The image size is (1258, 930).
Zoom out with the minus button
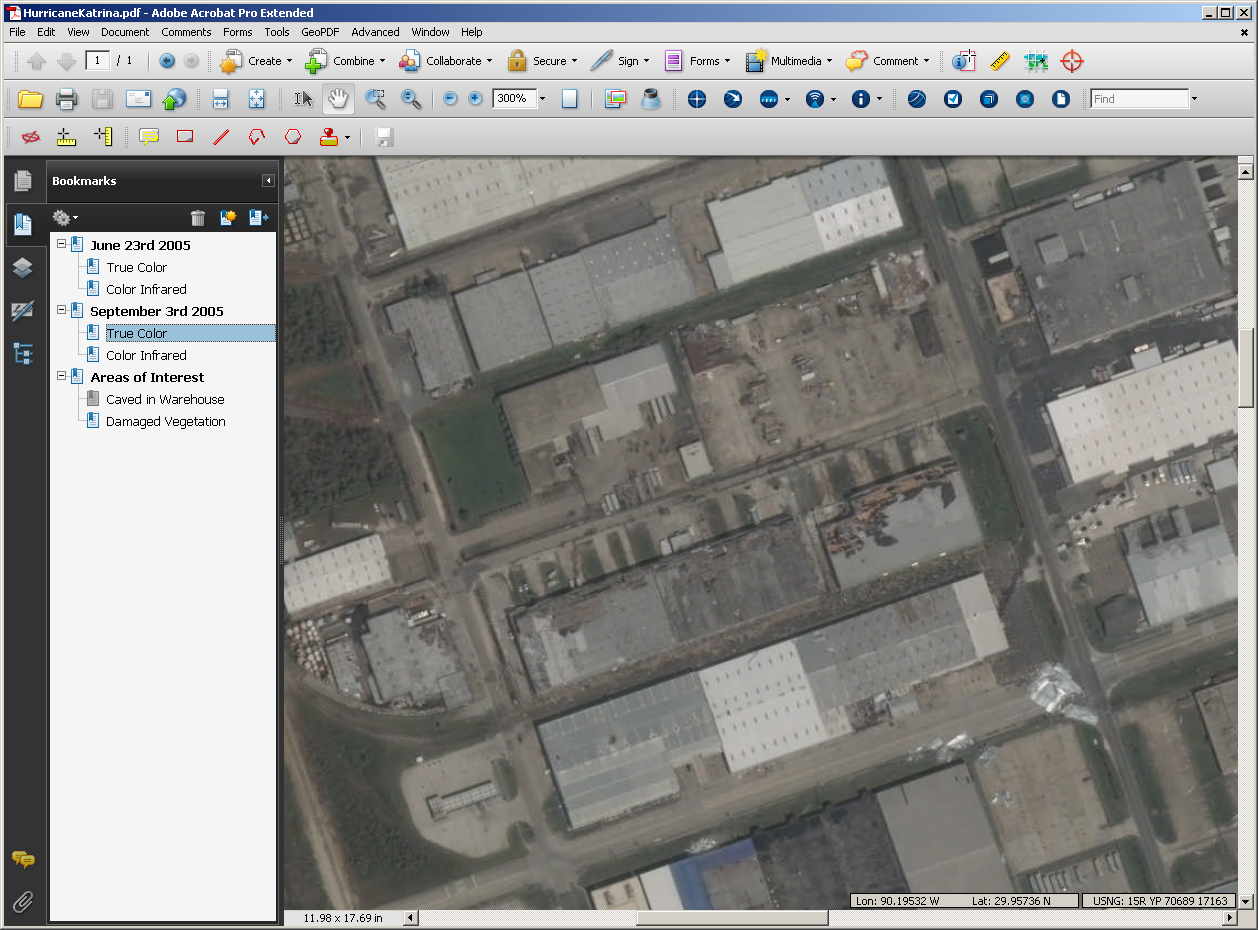[450, 99]
